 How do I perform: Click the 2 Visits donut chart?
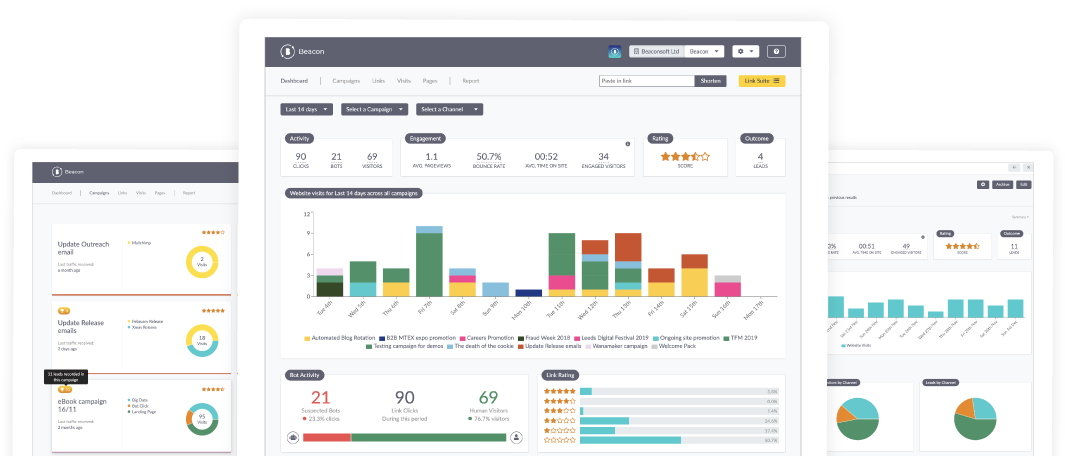point(202,262)
